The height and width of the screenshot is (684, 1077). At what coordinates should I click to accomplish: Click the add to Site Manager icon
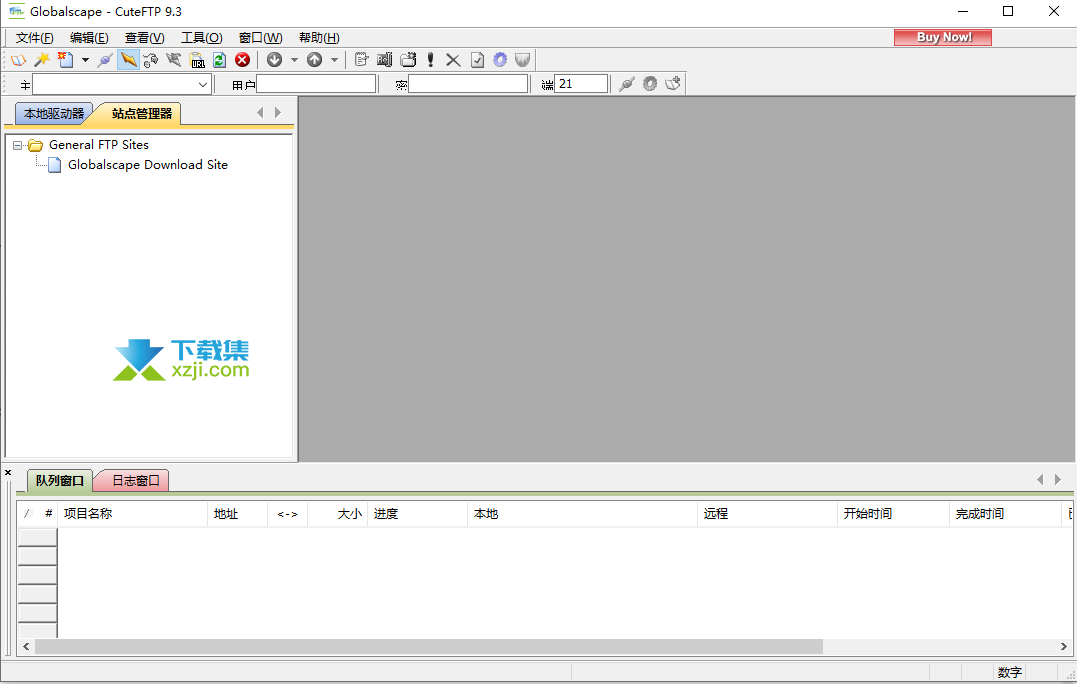click(672, 84)
